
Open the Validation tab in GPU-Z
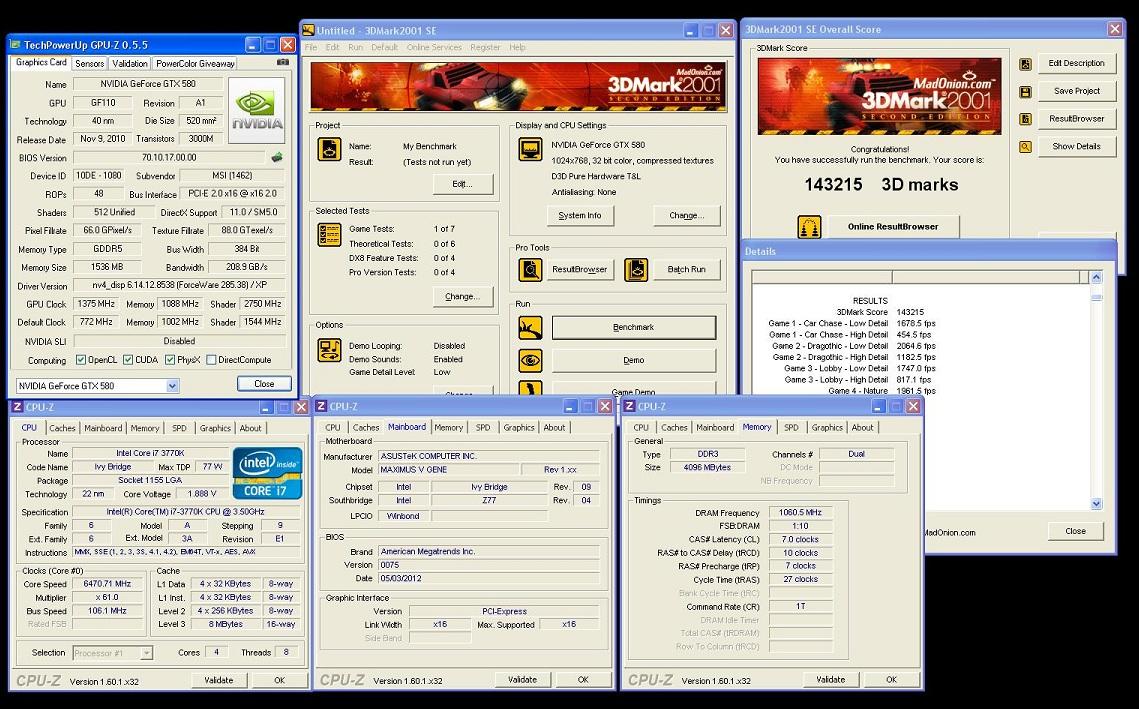click(130, 64)
